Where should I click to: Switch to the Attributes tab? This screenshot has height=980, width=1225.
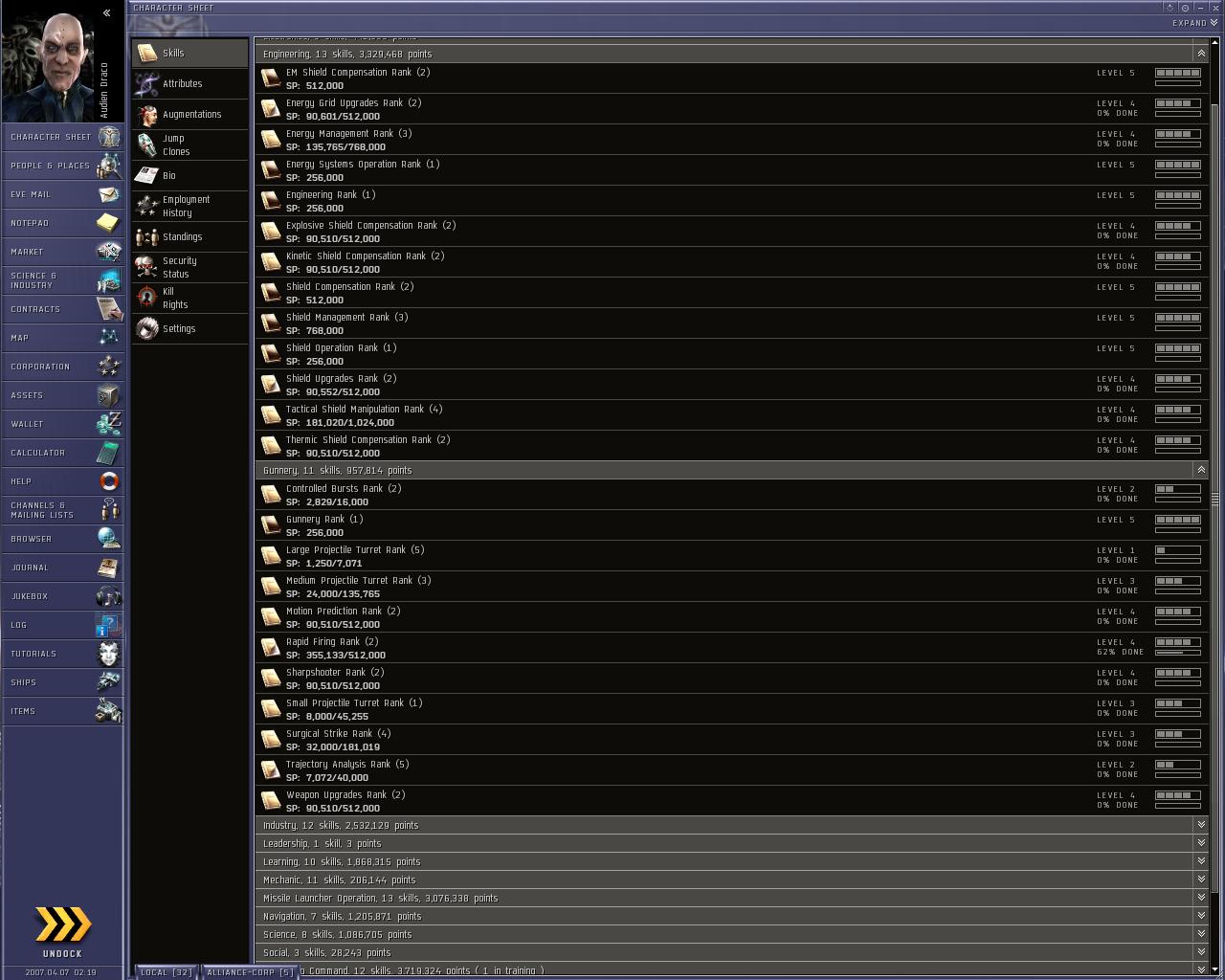click(190, 84)
